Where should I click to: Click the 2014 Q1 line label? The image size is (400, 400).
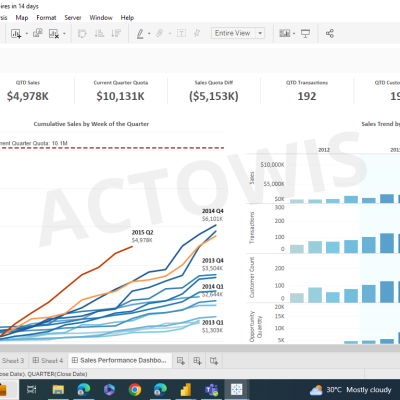(x=213, y=287)
